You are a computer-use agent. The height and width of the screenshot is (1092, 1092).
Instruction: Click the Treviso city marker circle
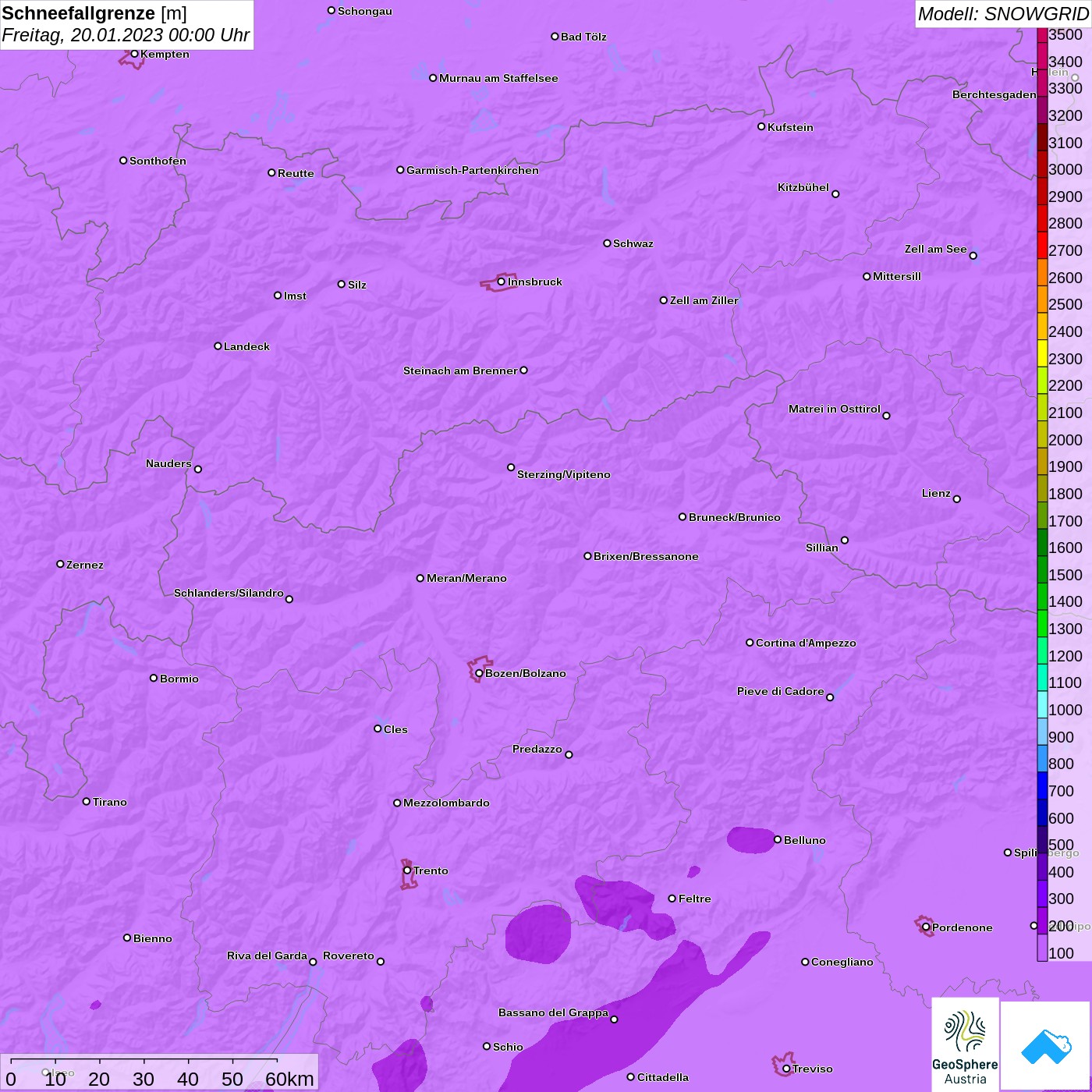786,1069
